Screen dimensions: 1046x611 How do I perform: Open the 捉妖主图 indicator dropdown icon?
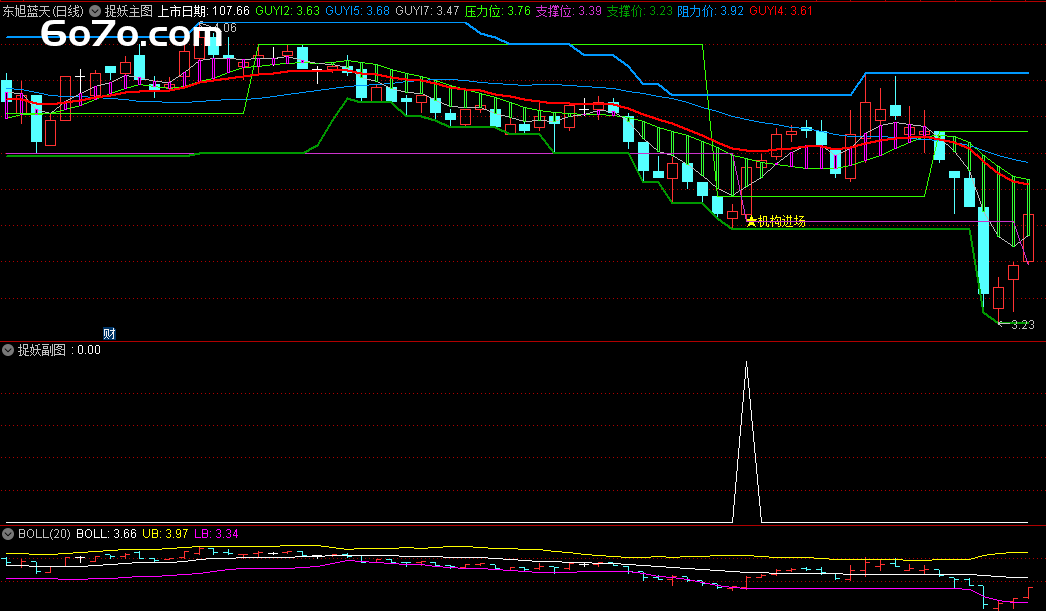[95, 11]
